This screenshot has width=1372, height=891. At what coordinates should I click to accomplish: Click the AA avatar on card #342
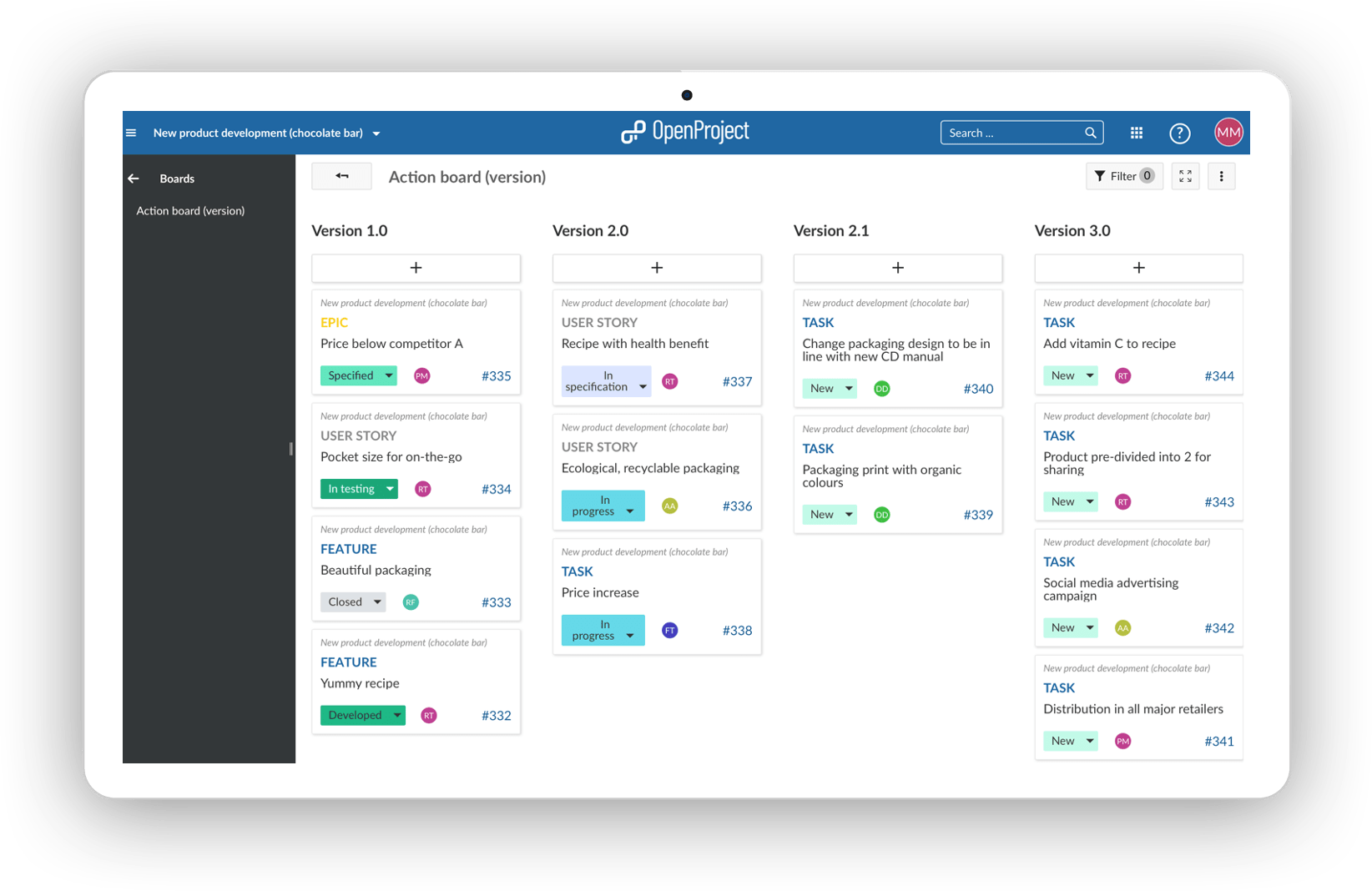pos(1123,627)
